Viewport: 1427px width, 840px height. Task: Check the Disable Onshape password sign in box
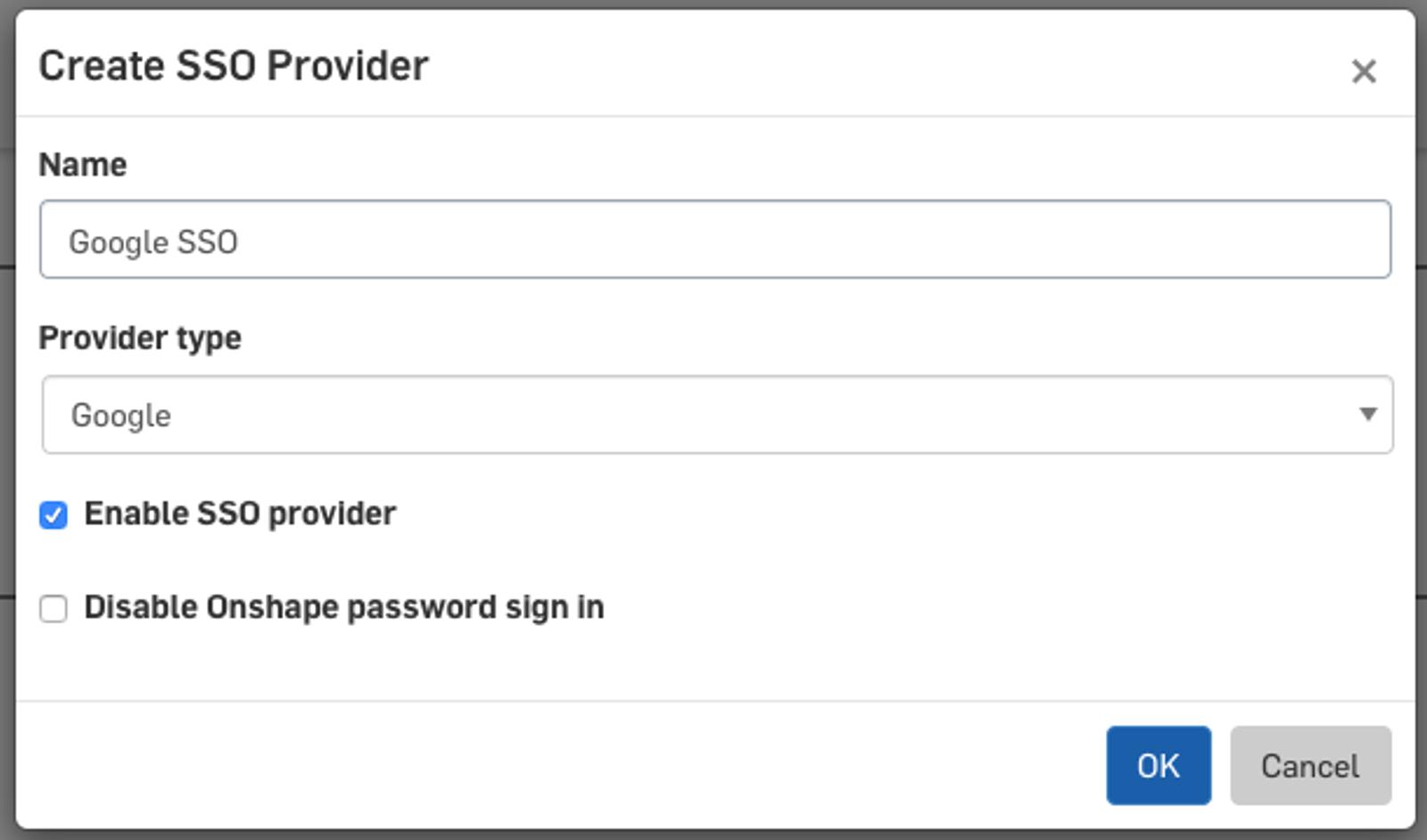point(54,609)
